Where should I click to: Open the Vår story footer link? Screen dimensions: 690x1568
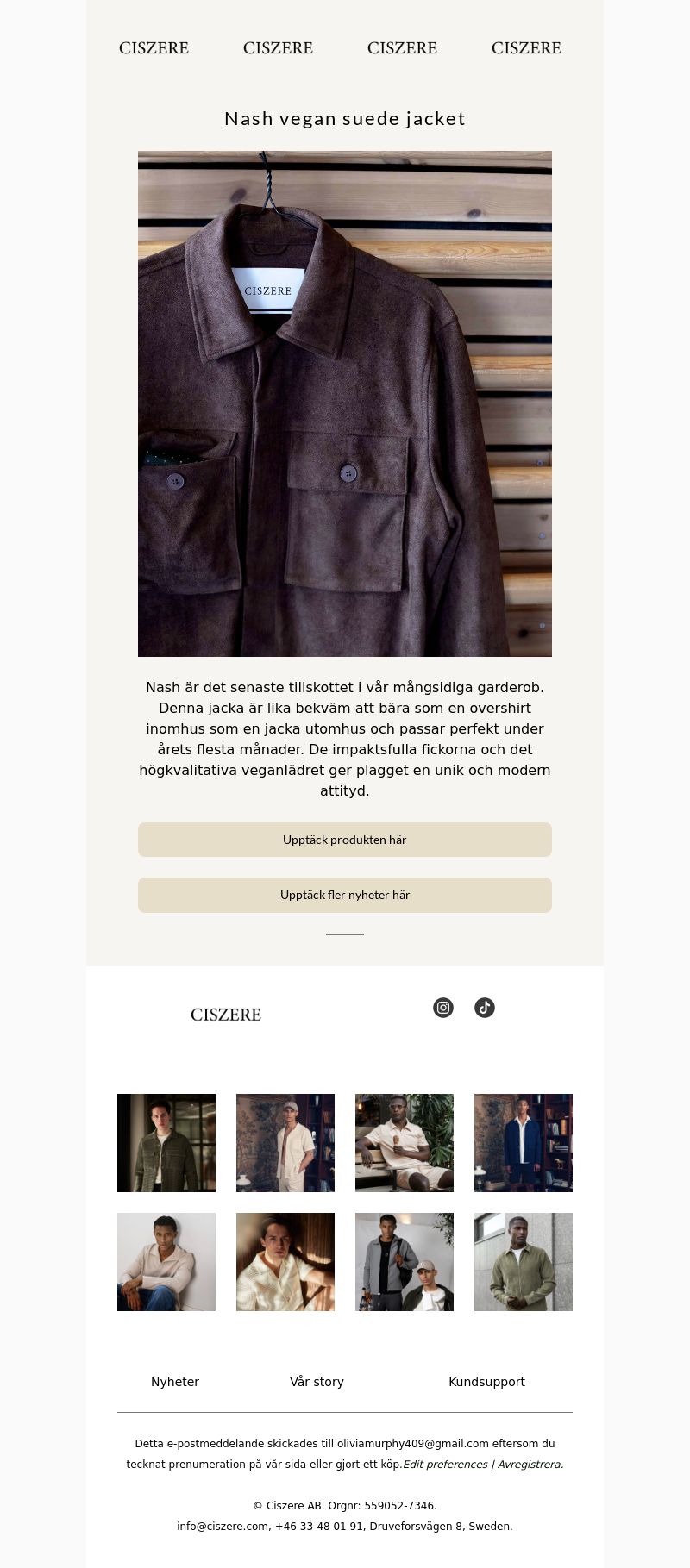click(x=317, y=1382)
